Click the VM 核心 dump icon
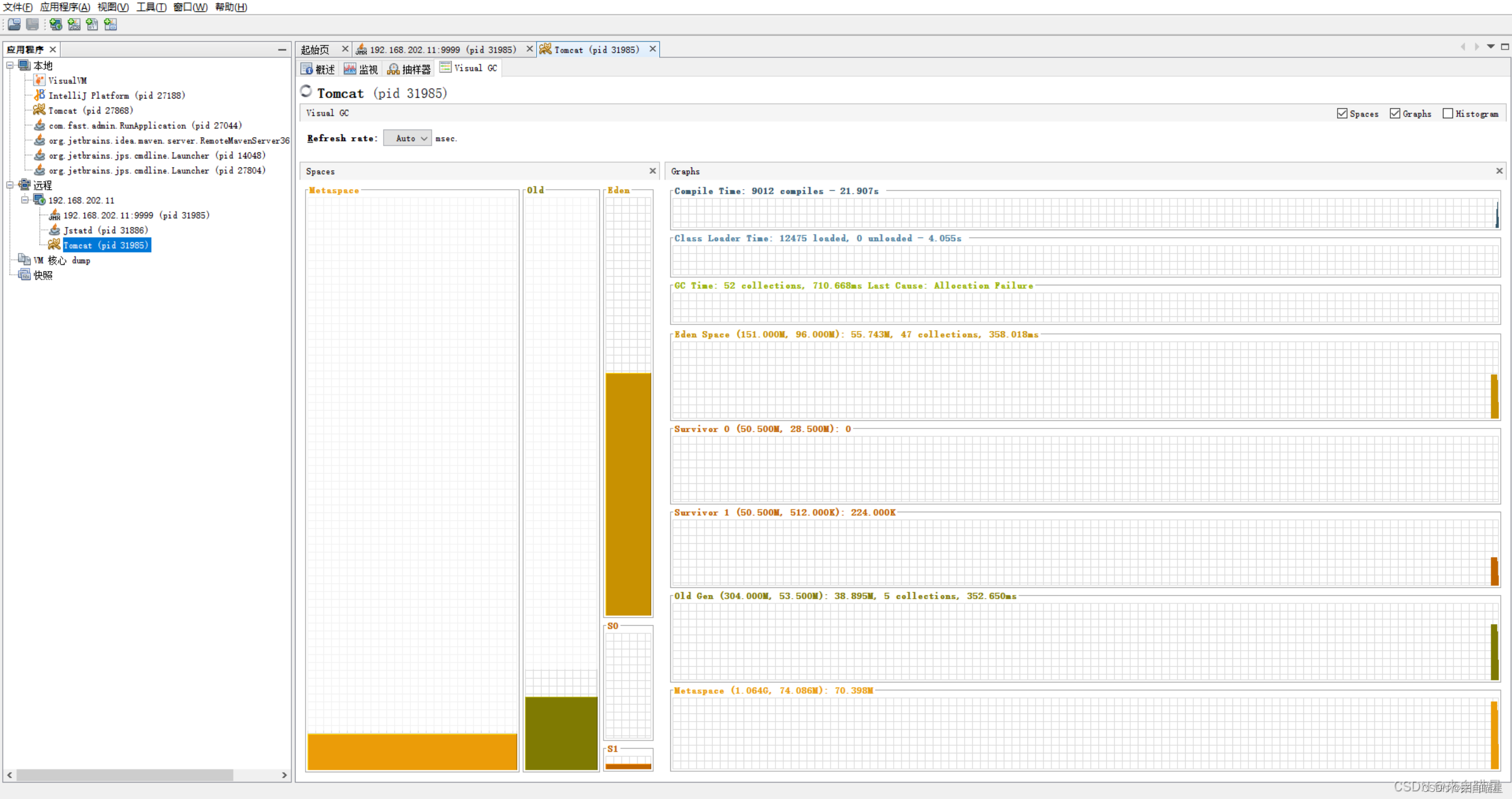The height and width of the screenshot is (799, 1512). (24, 260)
